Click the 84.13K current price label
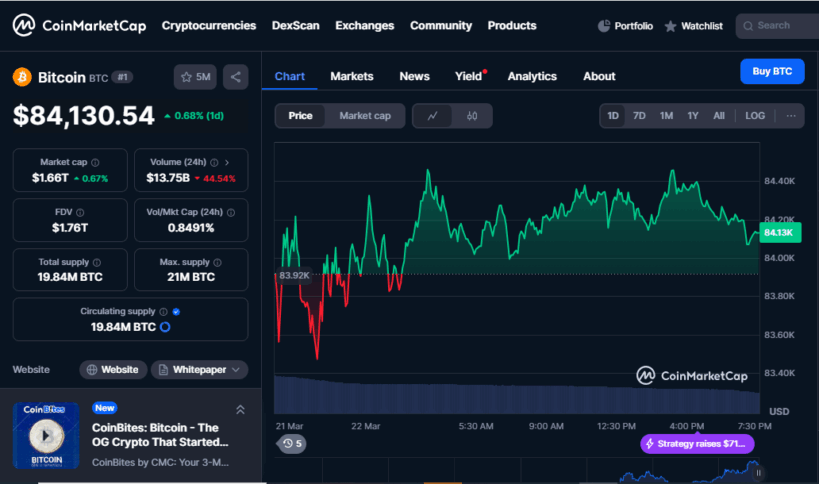Image resolution: width=819 pixels, height=484 pixels. coord(780,232)
